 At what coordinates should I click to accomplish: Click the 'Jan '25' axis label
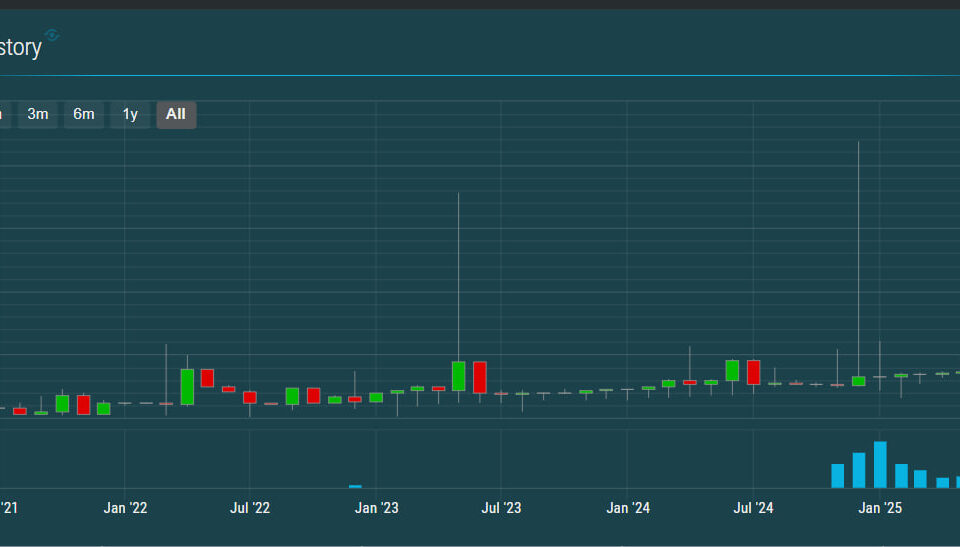pyautogui.click(x=880, y=508)
